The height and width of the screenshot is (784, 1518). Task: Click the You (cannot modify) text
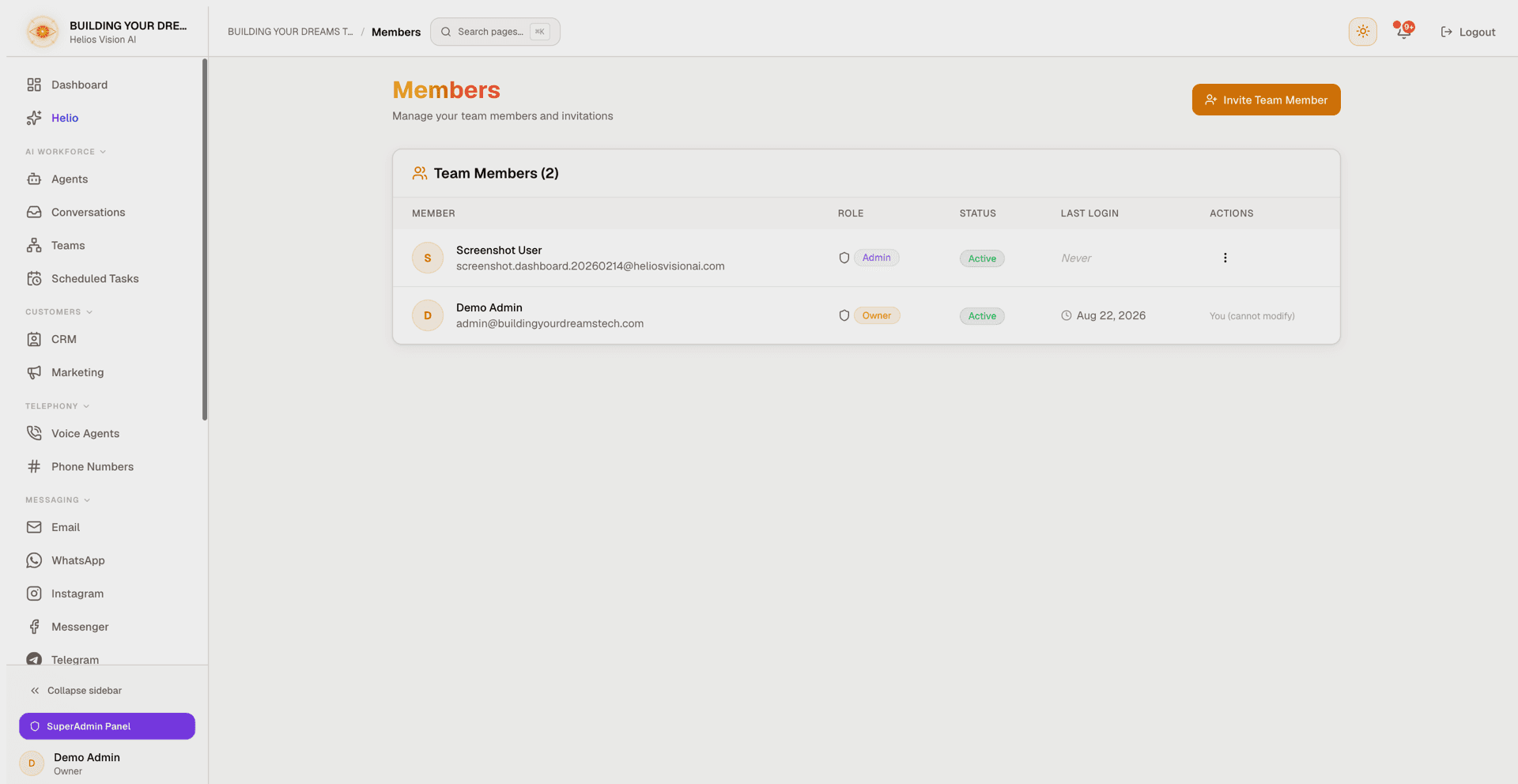[x=1252, y=316]
